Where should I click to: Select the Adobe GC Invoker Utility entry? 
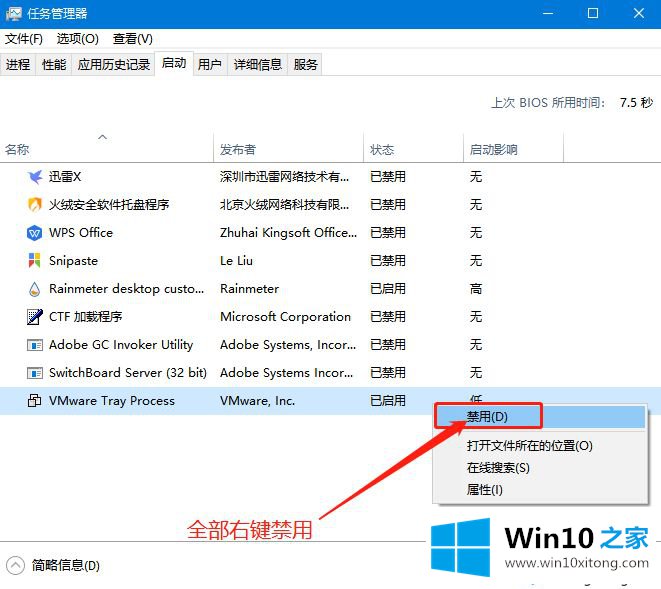point(121,345)
